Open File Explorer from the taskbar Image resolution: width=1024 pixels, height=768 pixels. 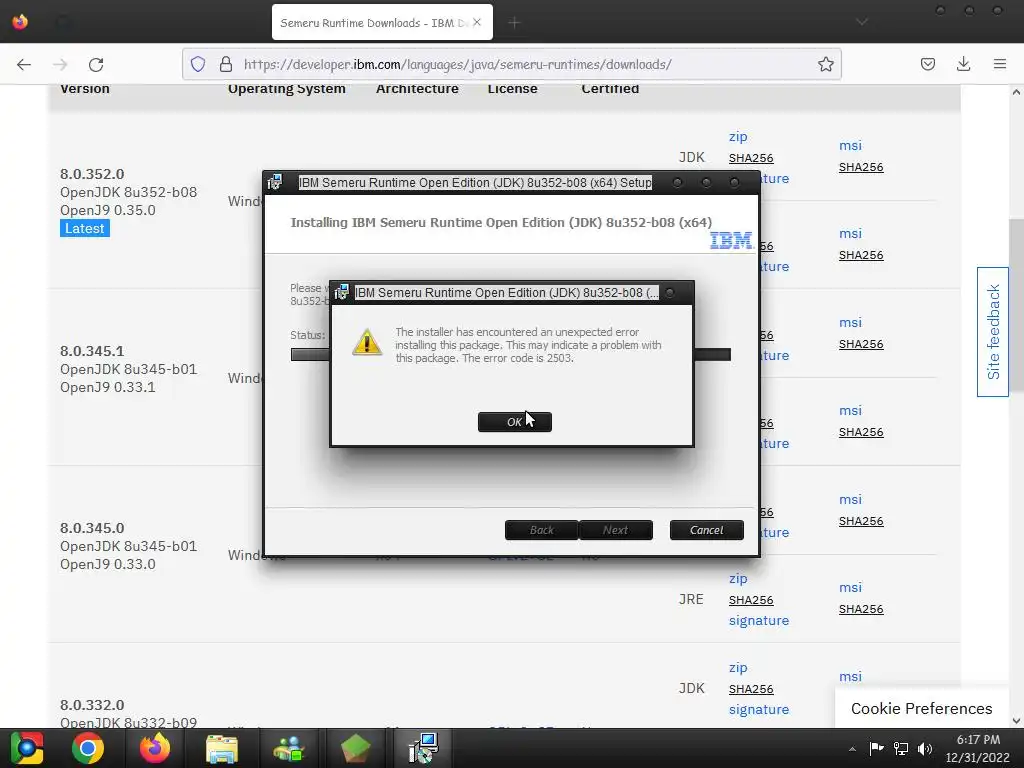click(x=222, y=748)
